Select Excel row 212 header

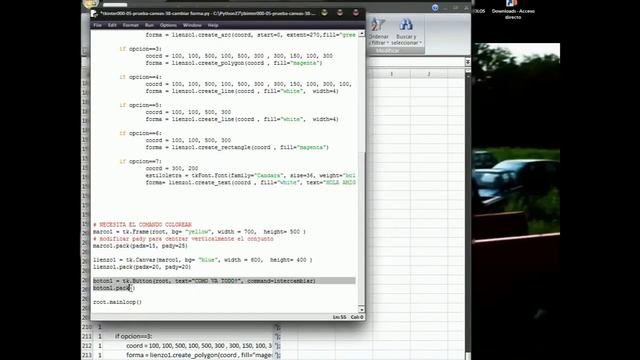pos(87,346)
